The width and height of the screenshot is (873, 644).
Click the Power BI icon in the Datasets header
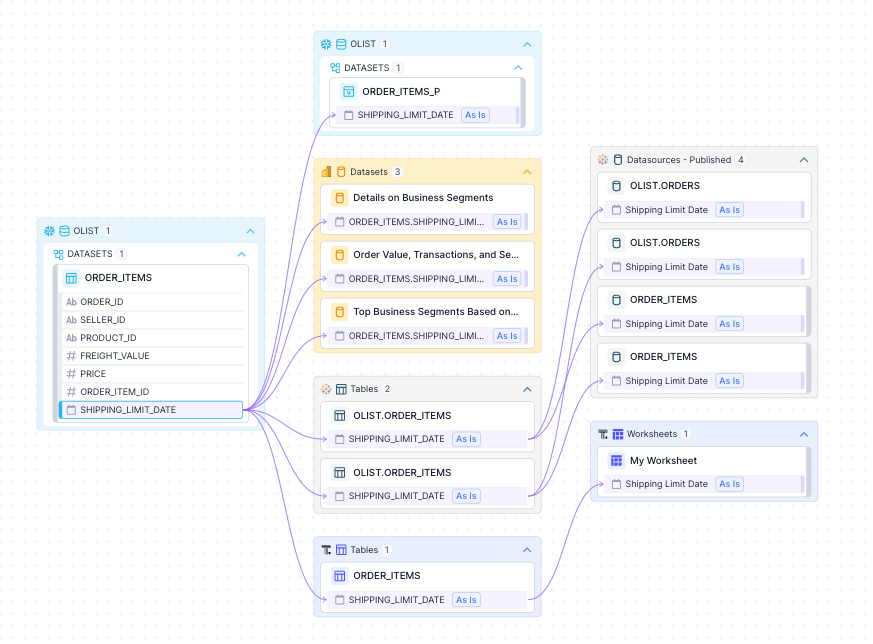point(326,172)
